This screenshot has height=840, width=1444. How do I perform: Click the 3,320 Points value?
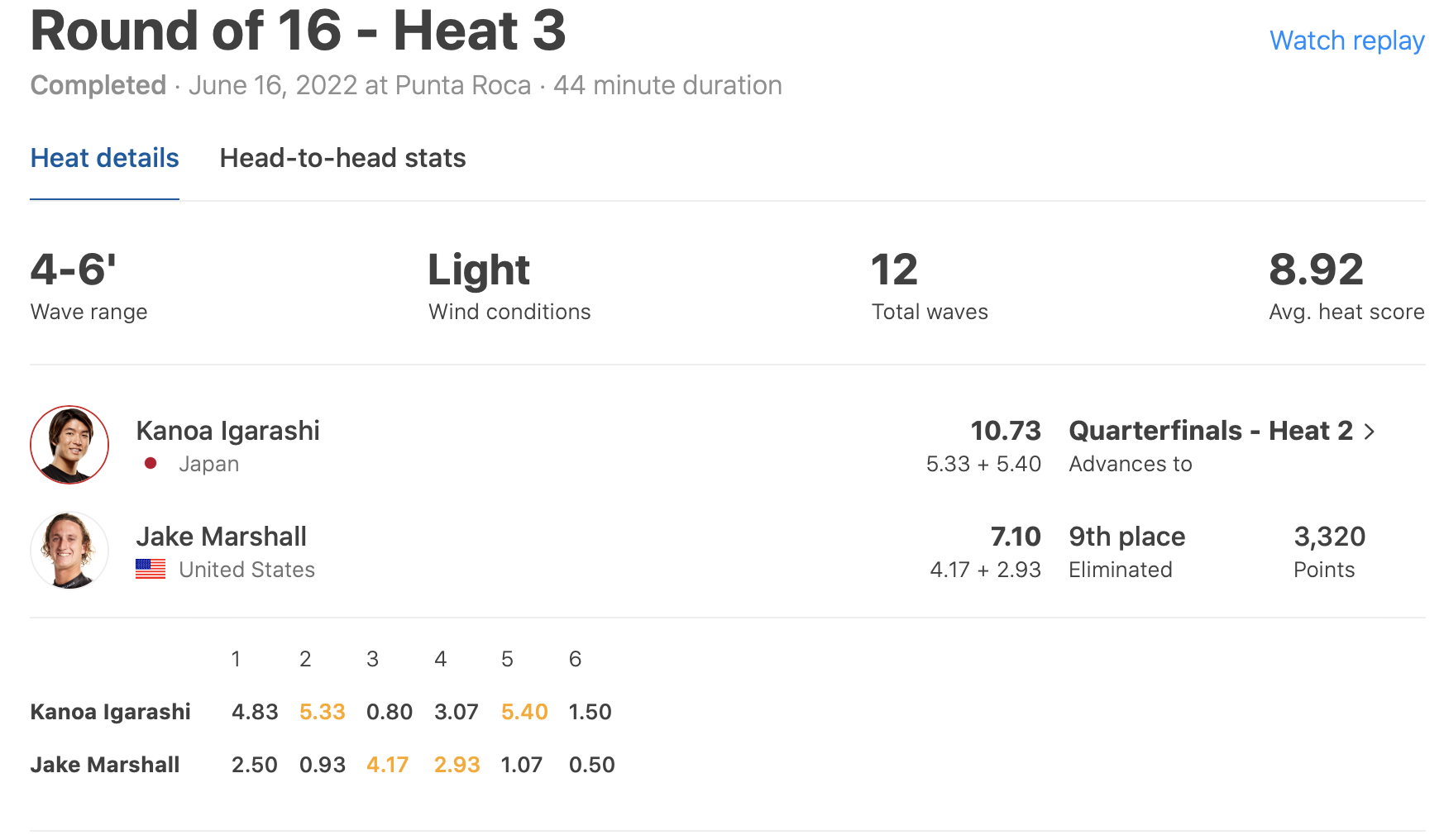click(1329, 537)
